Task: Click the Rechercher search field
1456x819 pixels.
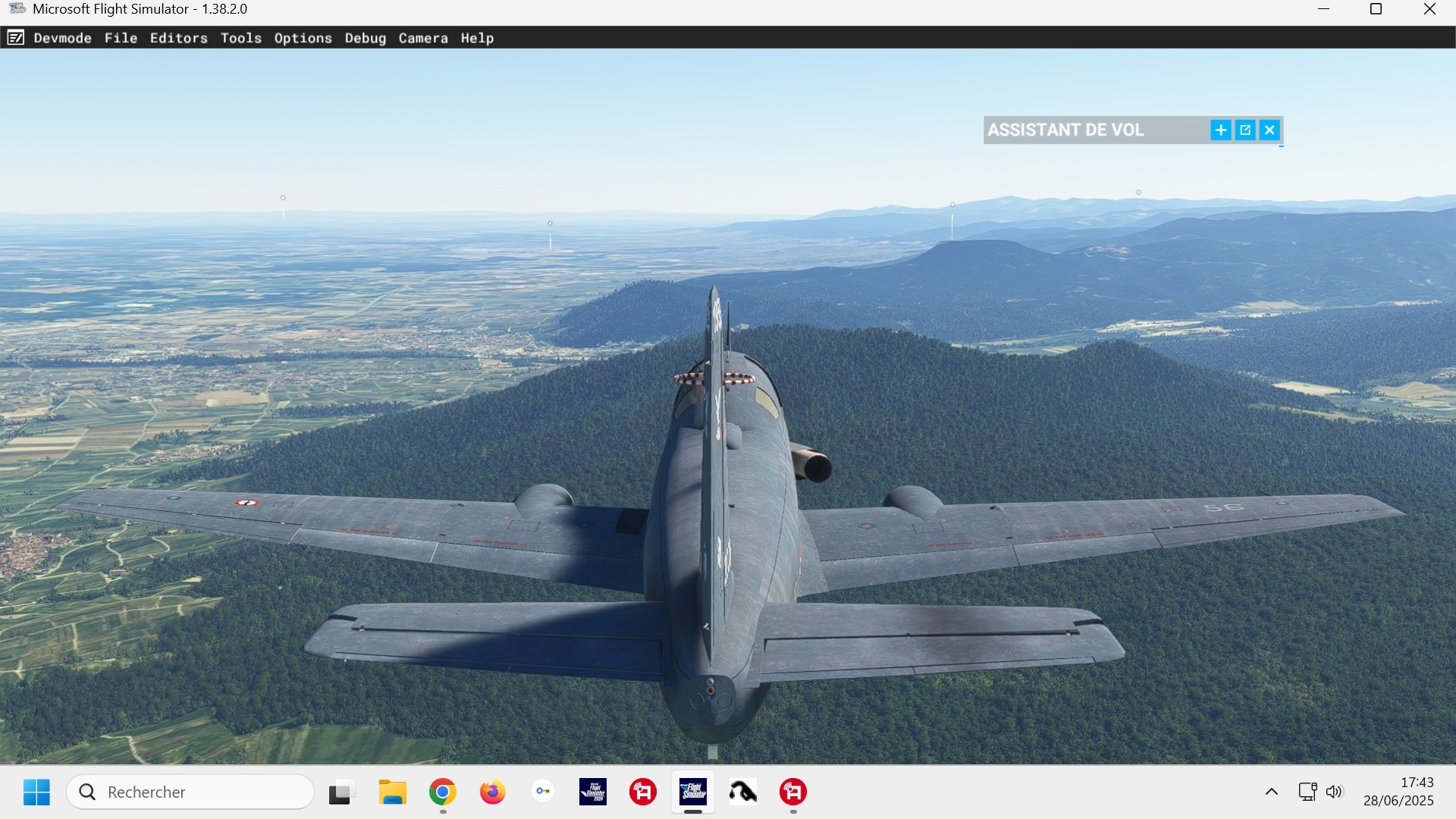Action: (190, 792)
